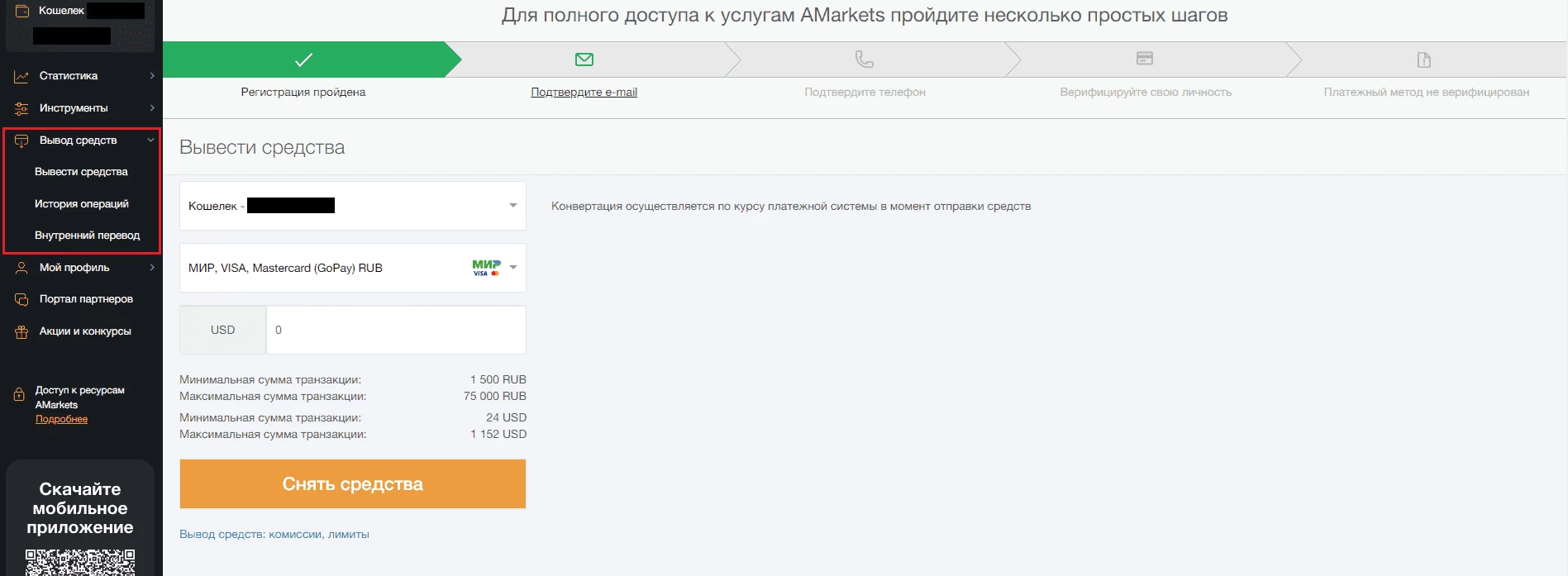Click the Статистика chart icon

pos(21,76)
